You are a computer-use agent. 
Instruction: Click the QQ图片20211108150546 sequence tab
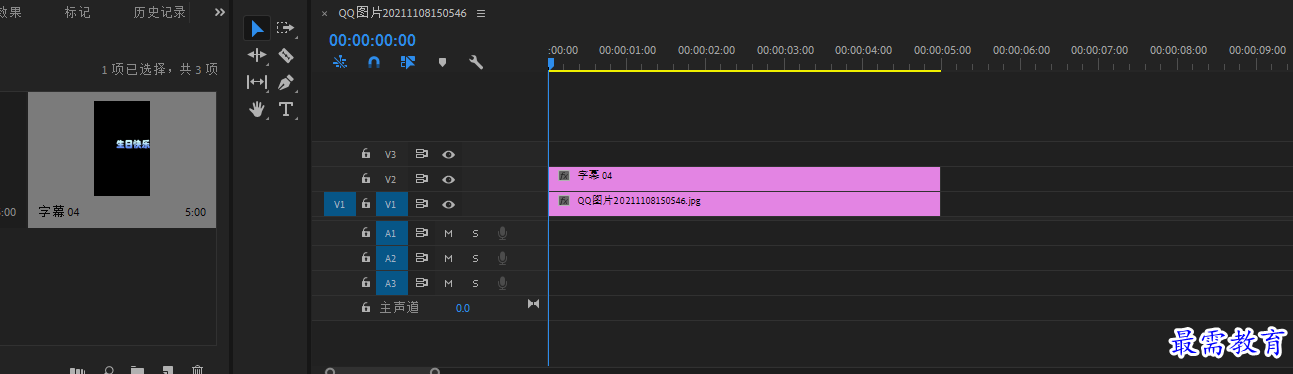pyautogui.click(x=403, y=13)
